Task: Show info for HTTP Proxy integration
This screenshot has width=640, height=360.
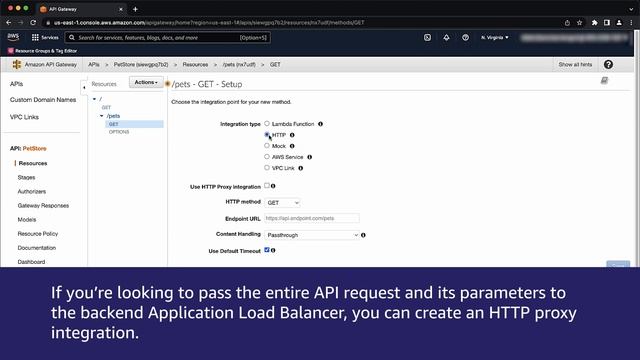Action: coord(273,186)
